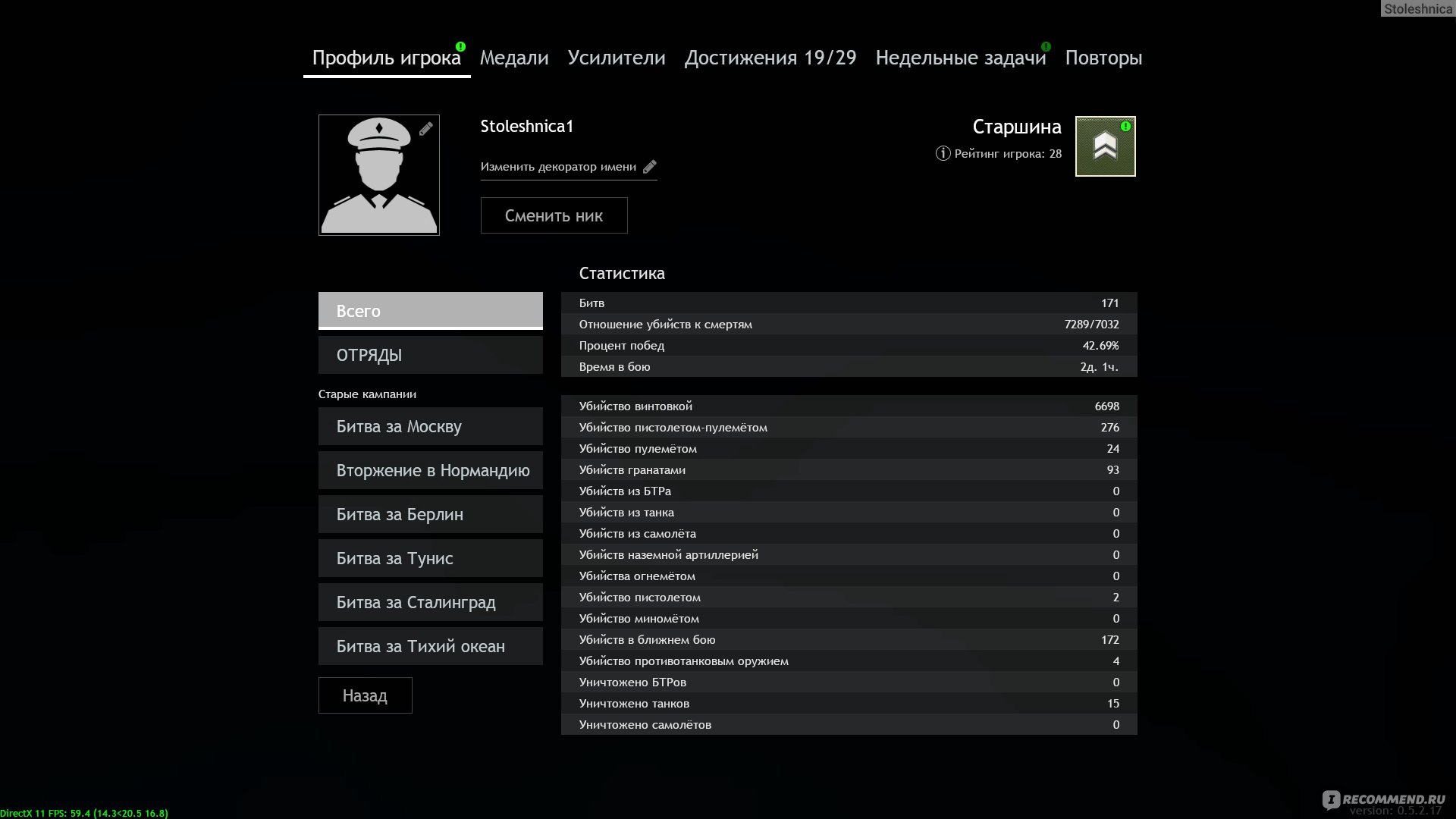Click the Статистика heading
The height and width of the screenshot is (819, 1456).
622,274
